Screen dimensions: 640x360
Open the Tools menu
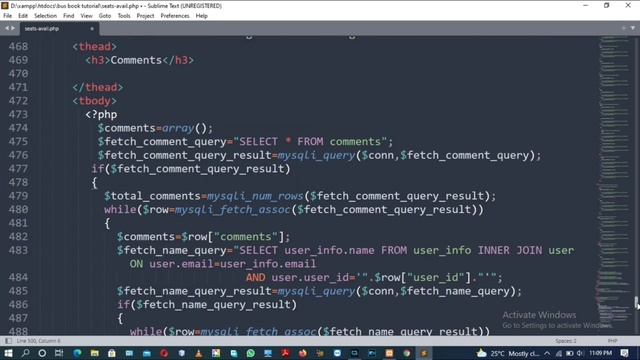[124, 16]
